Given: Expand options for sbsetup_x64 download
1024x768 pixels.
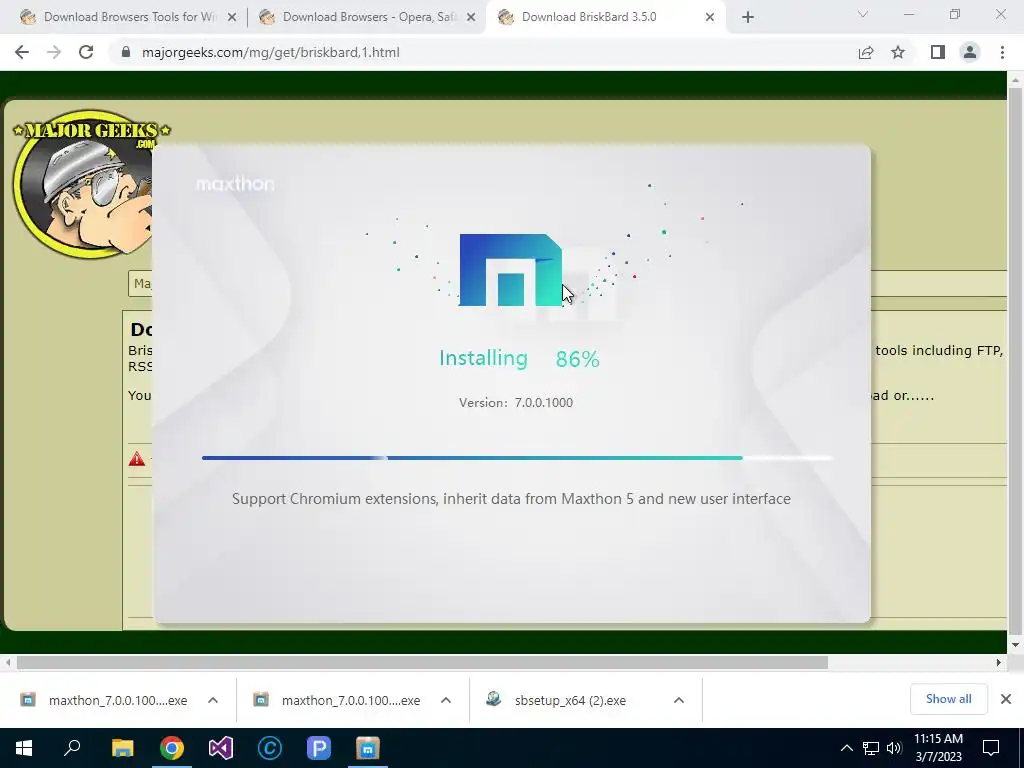Looking at the screenshot, I should [679, 700].
